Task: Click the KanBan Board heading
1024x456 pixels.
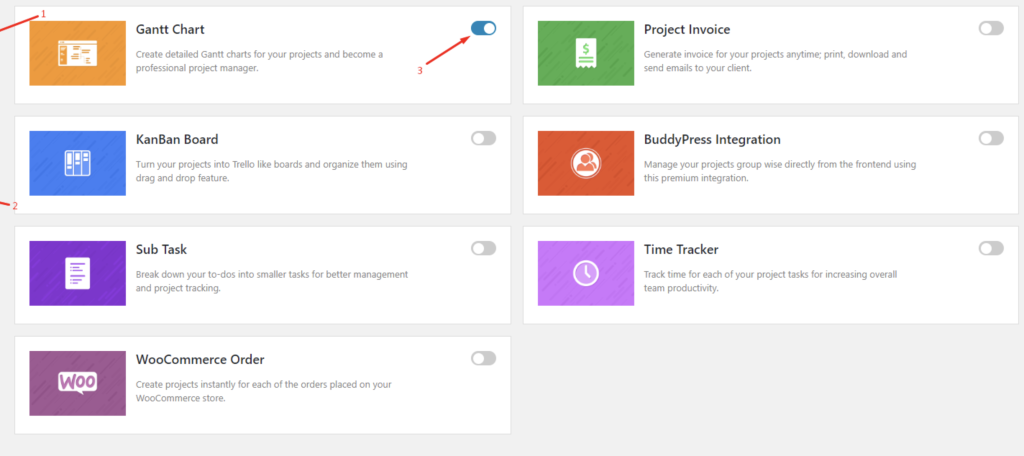Action: point(177,139)
